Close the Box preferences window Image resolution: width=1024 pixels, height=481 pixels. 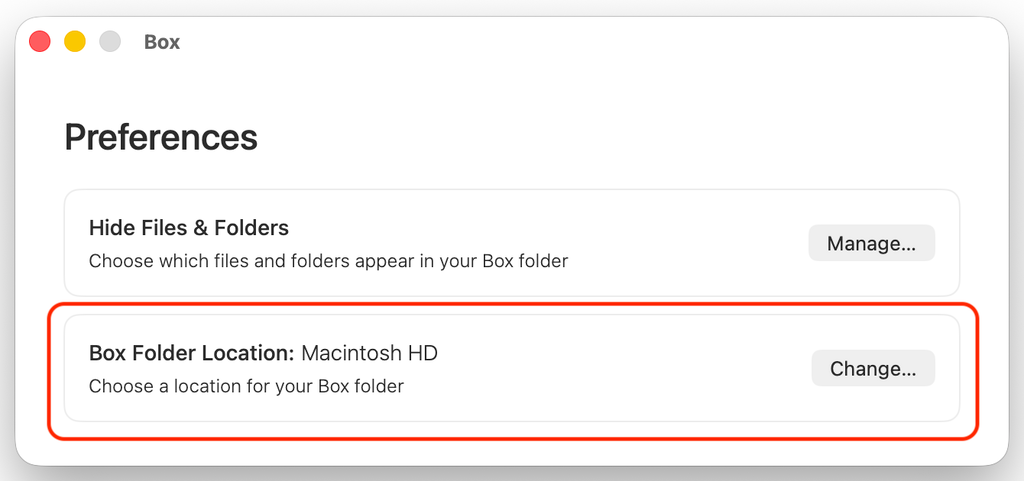click(40, 42)
